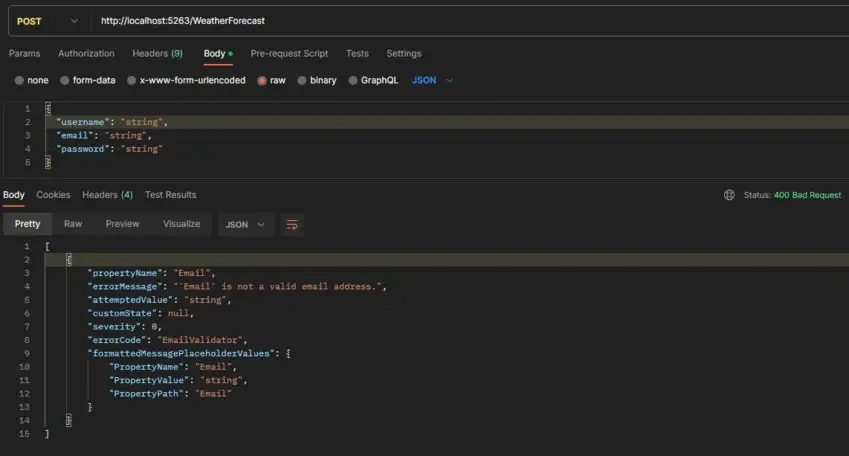This screenshot has height=456, width=849.
Task: Click the Raw response view button
Action: [73, 224]
